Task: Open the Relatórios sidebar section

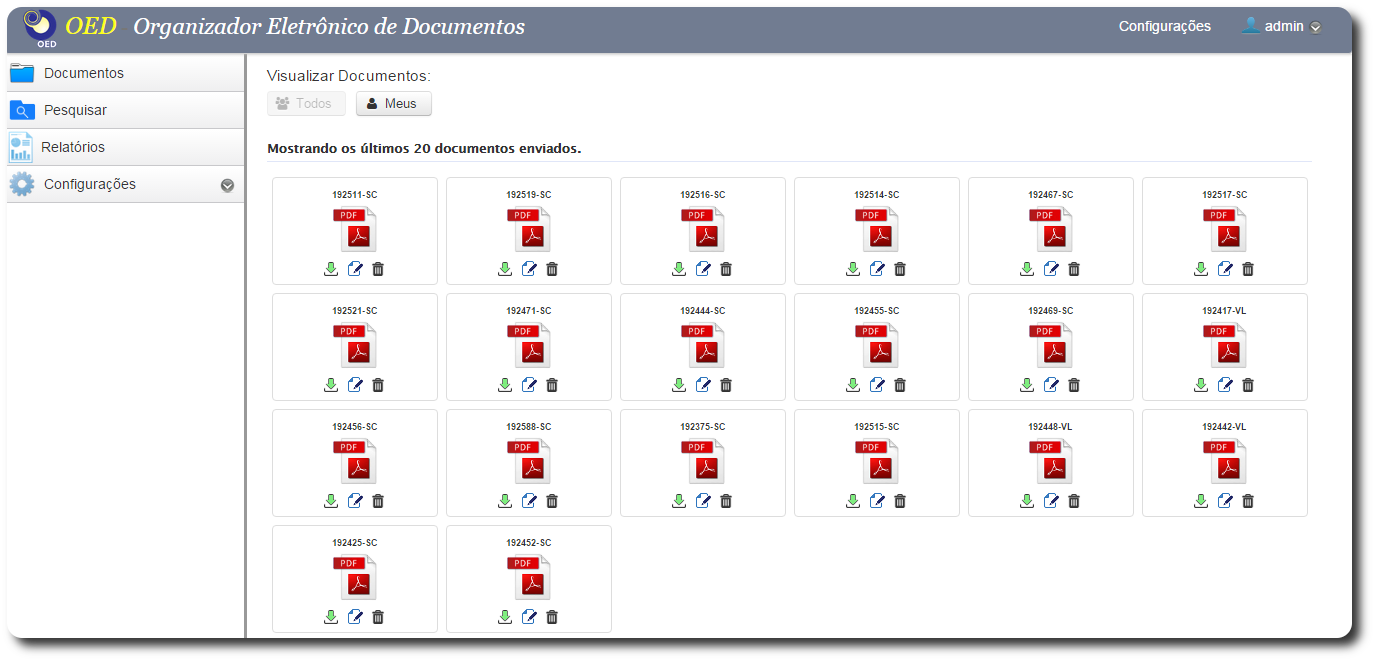Action: tap(126, 147)
